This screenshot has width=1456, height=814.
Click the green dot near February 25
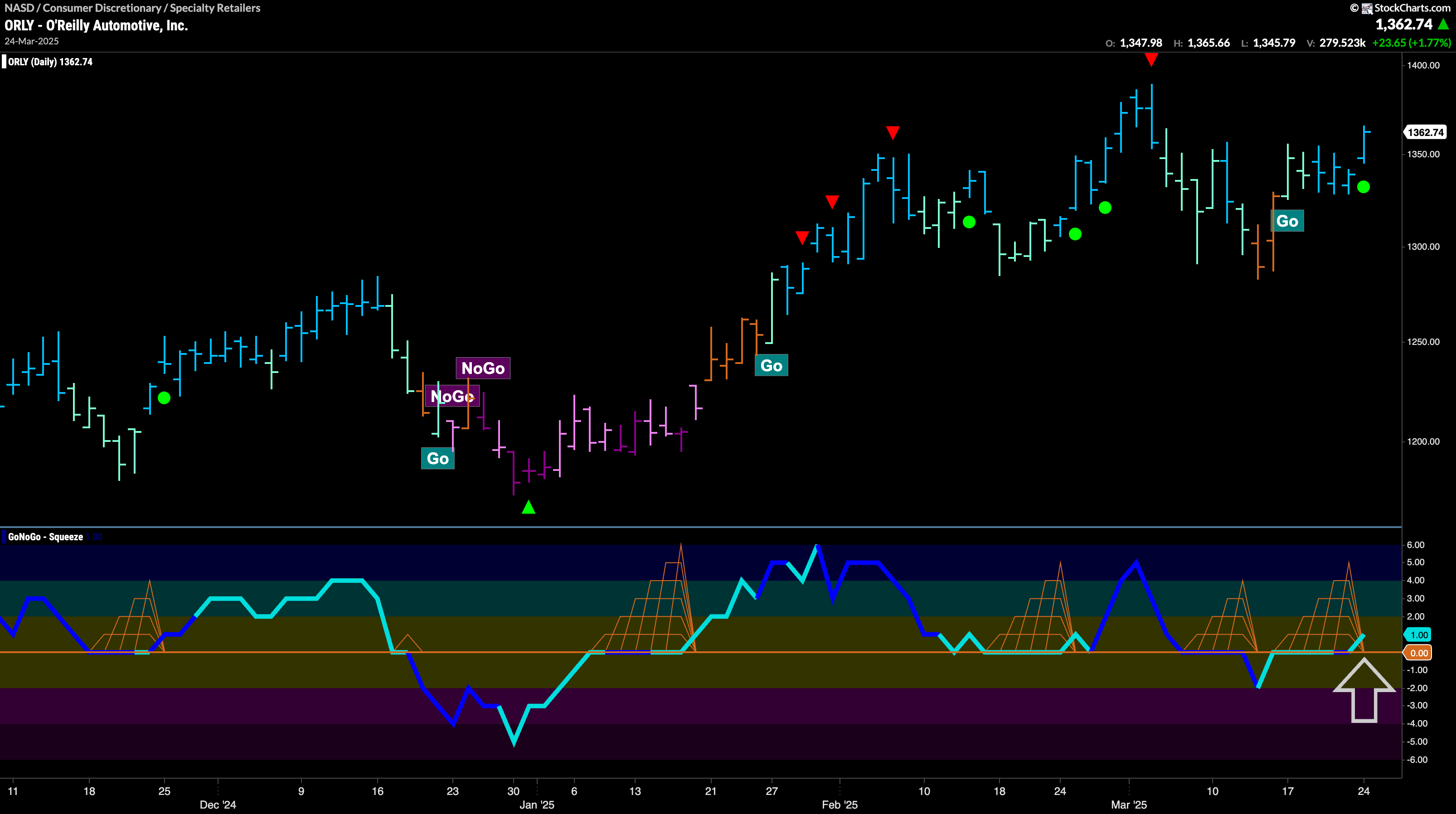point(1075,234)
